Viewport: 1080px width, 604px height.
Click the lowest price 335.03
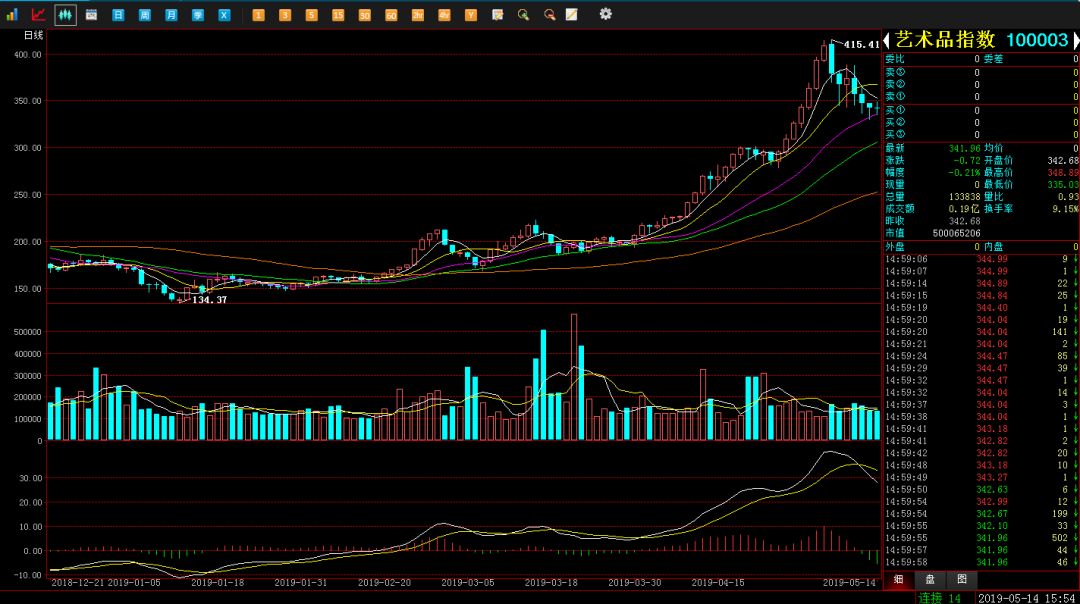pyautogui.click(x=1063, y=185)
